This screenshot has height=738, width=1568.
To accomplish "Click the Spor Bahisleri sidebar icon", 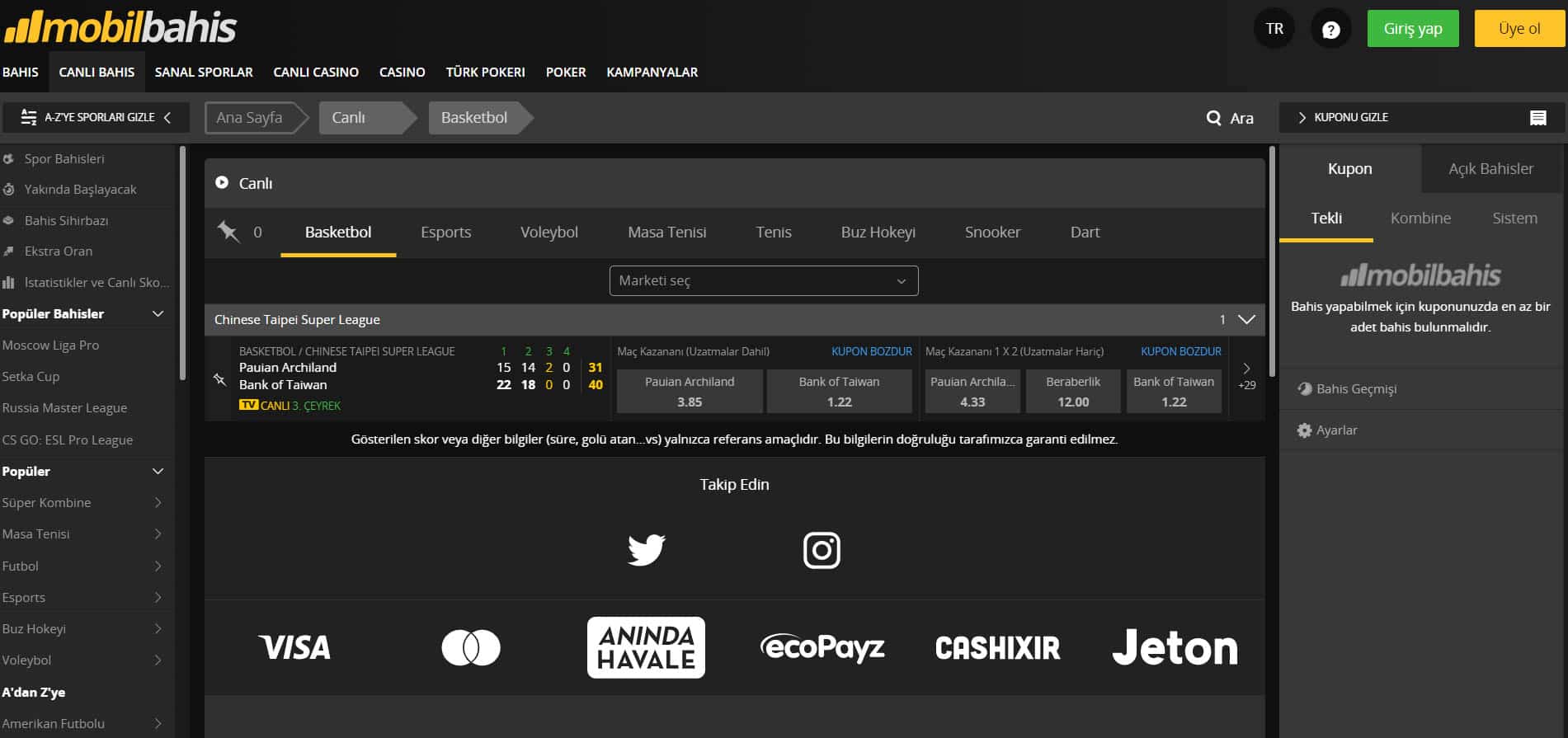I will point(8,158).
